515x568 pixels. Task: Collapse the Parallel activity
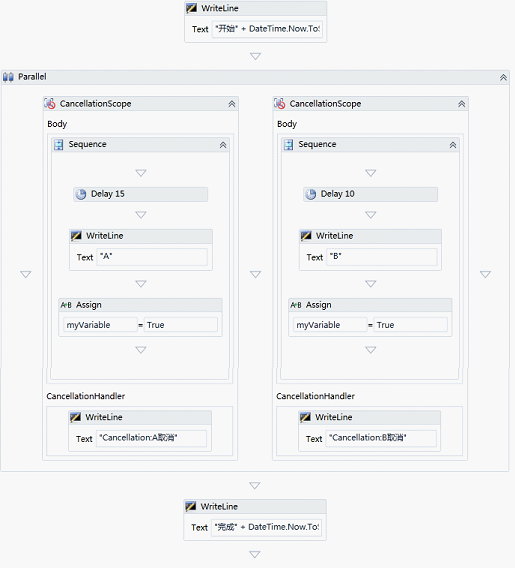pyautogui.click(x=503, y=77)
